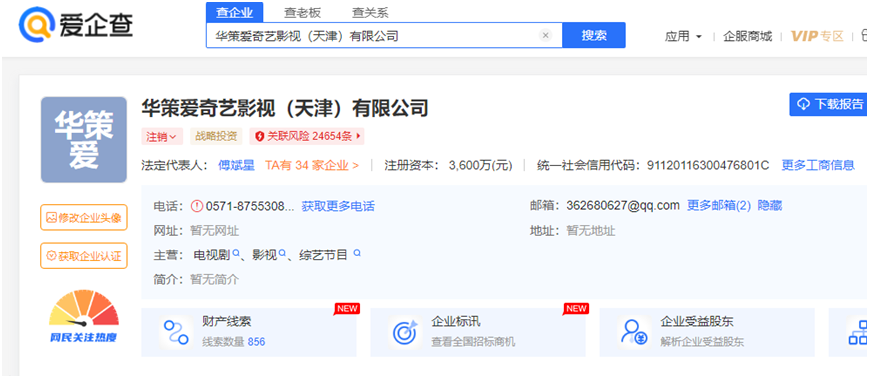Click the 搜索 button

[594, 35]
